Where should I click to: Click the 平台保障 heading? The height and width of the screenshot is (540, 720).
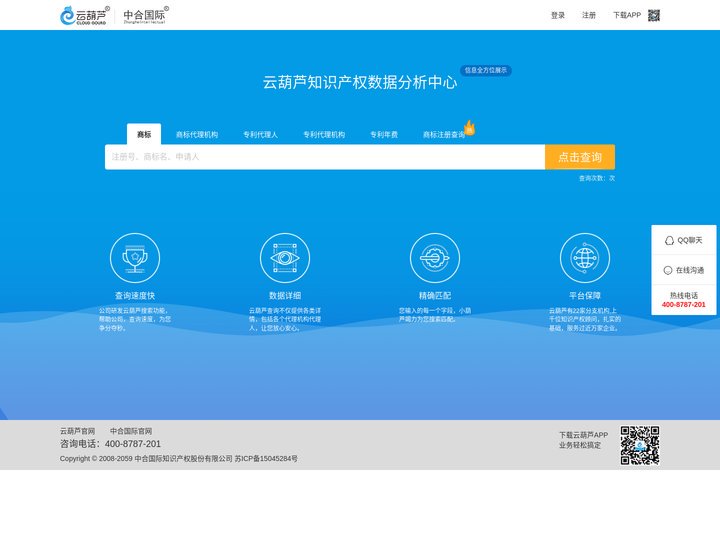pos(585,295)
